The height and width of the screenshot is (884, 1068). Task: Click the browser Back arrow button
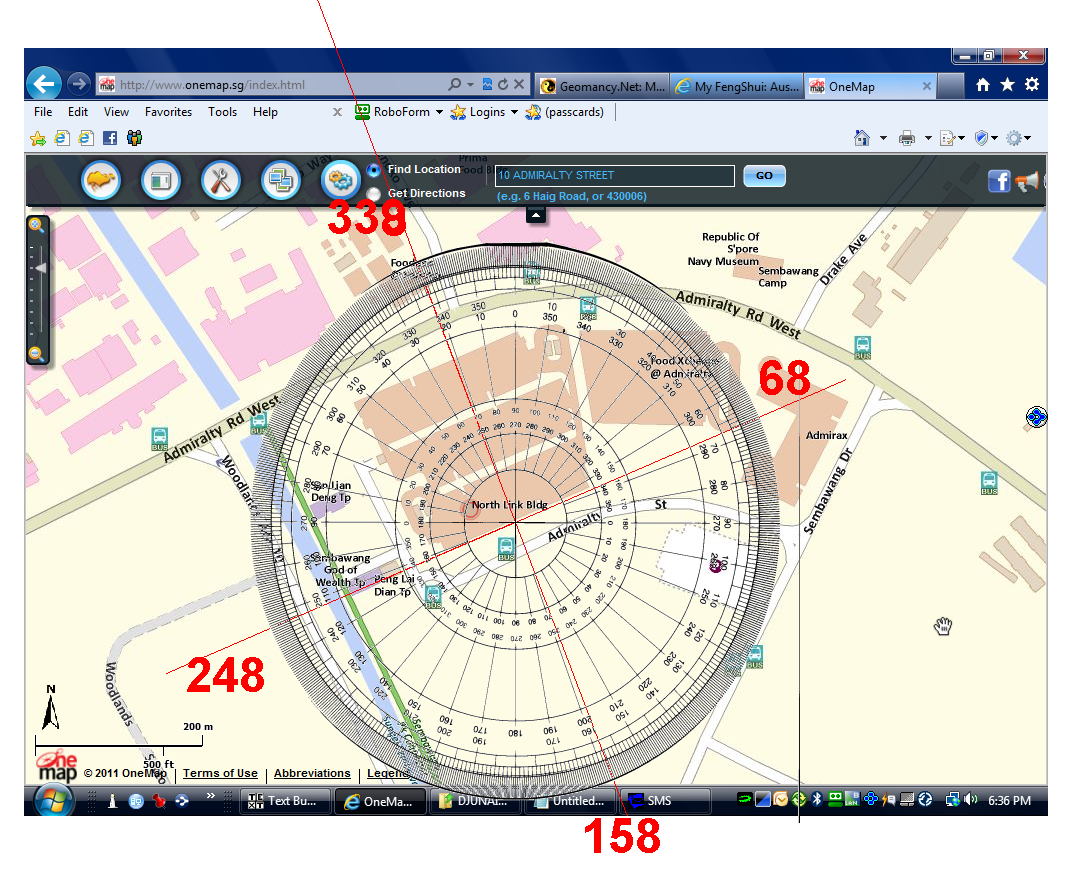44,83
